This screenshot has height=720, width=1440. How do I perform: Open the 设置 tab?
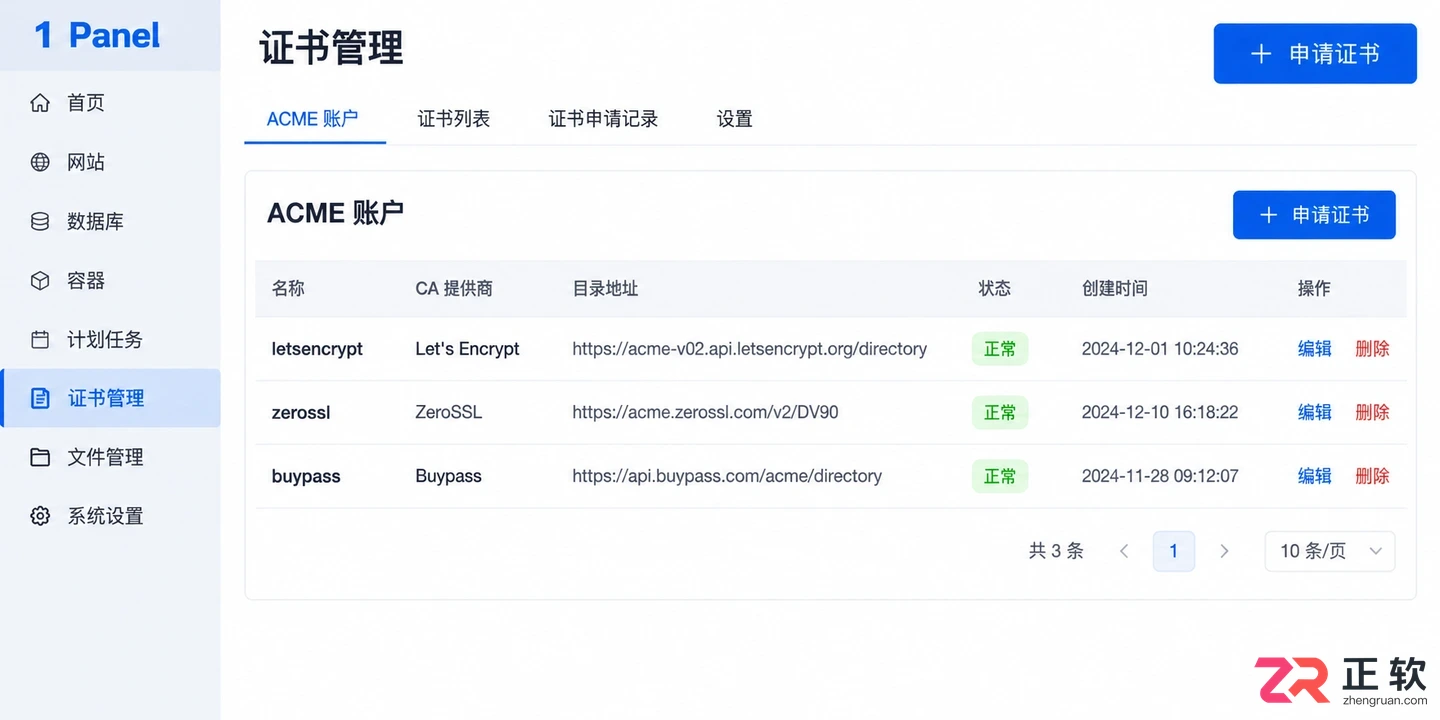[734, 119]
